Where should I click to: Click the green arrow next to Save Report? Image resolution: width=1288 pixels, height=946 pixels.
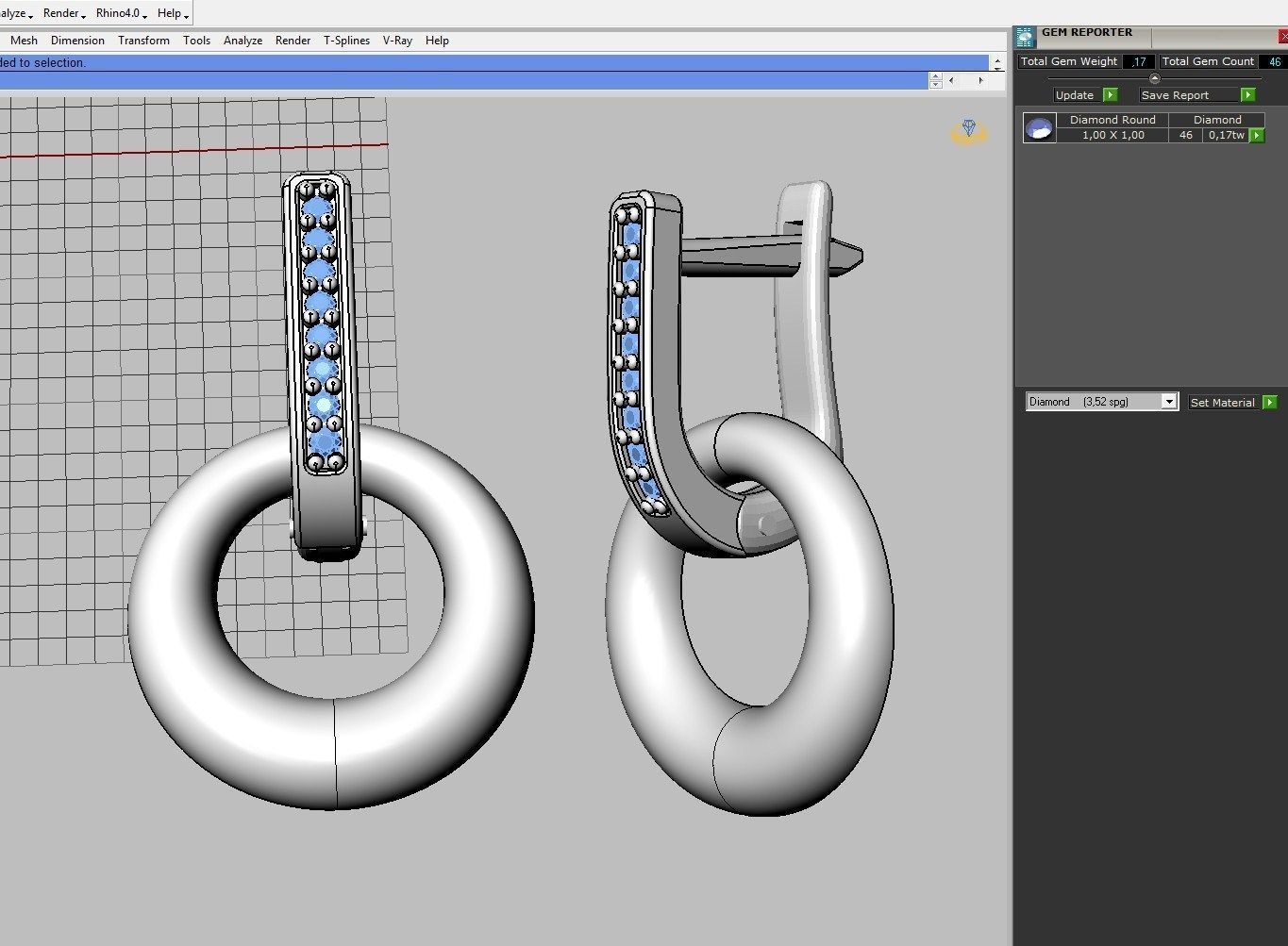point(1248,95)
